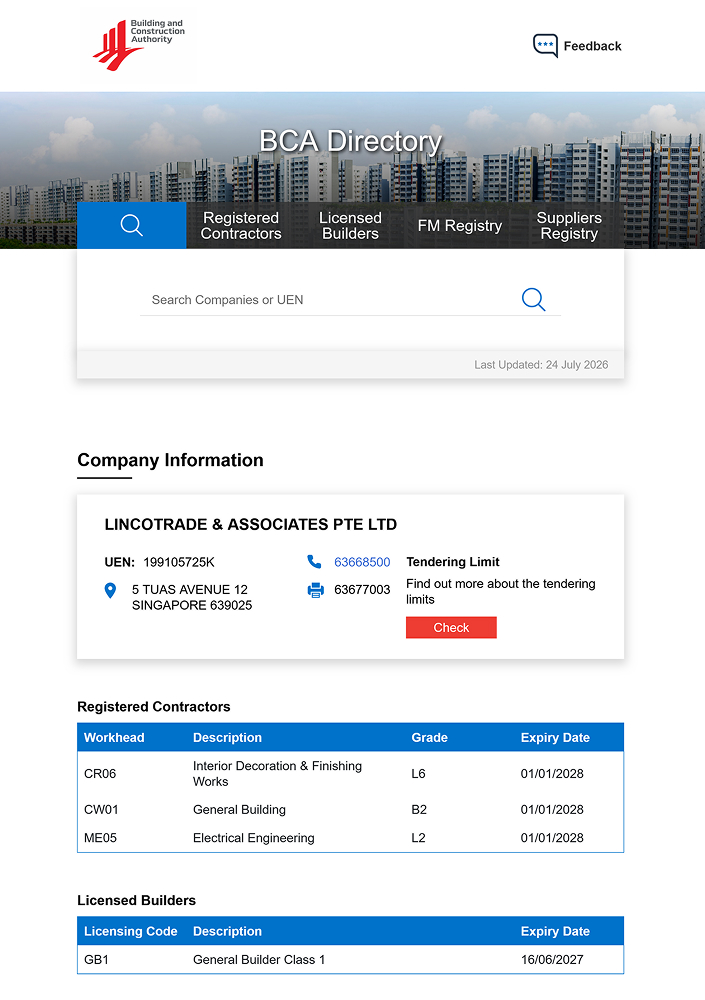Image resolution: width=705 pixels, height=1000 pixels.
Task: Click the blue search magnifier button
Action: point(533,299)
